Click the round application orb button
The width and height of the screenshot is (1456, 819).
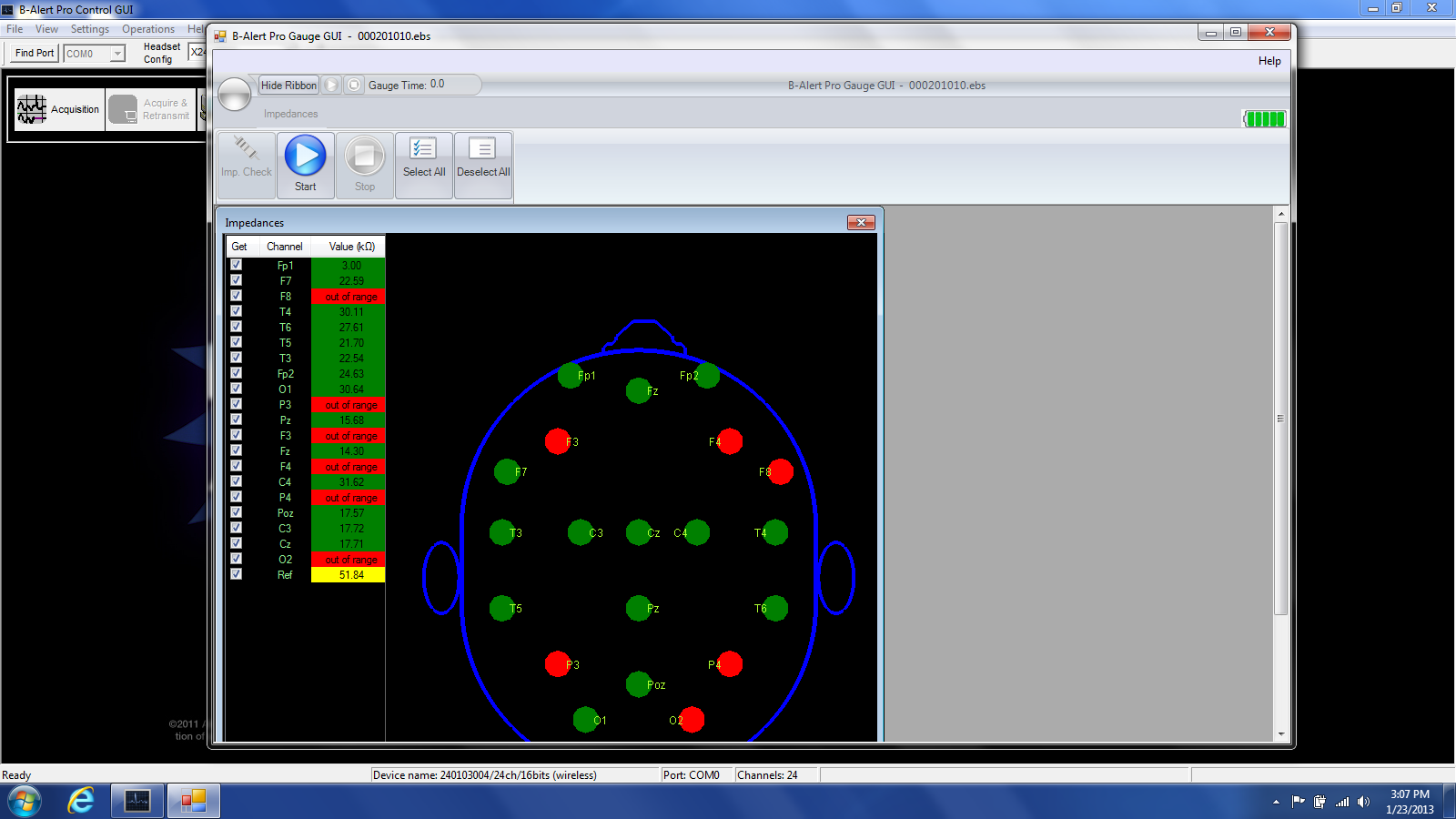pyautogui.click(x=235, y=94)
